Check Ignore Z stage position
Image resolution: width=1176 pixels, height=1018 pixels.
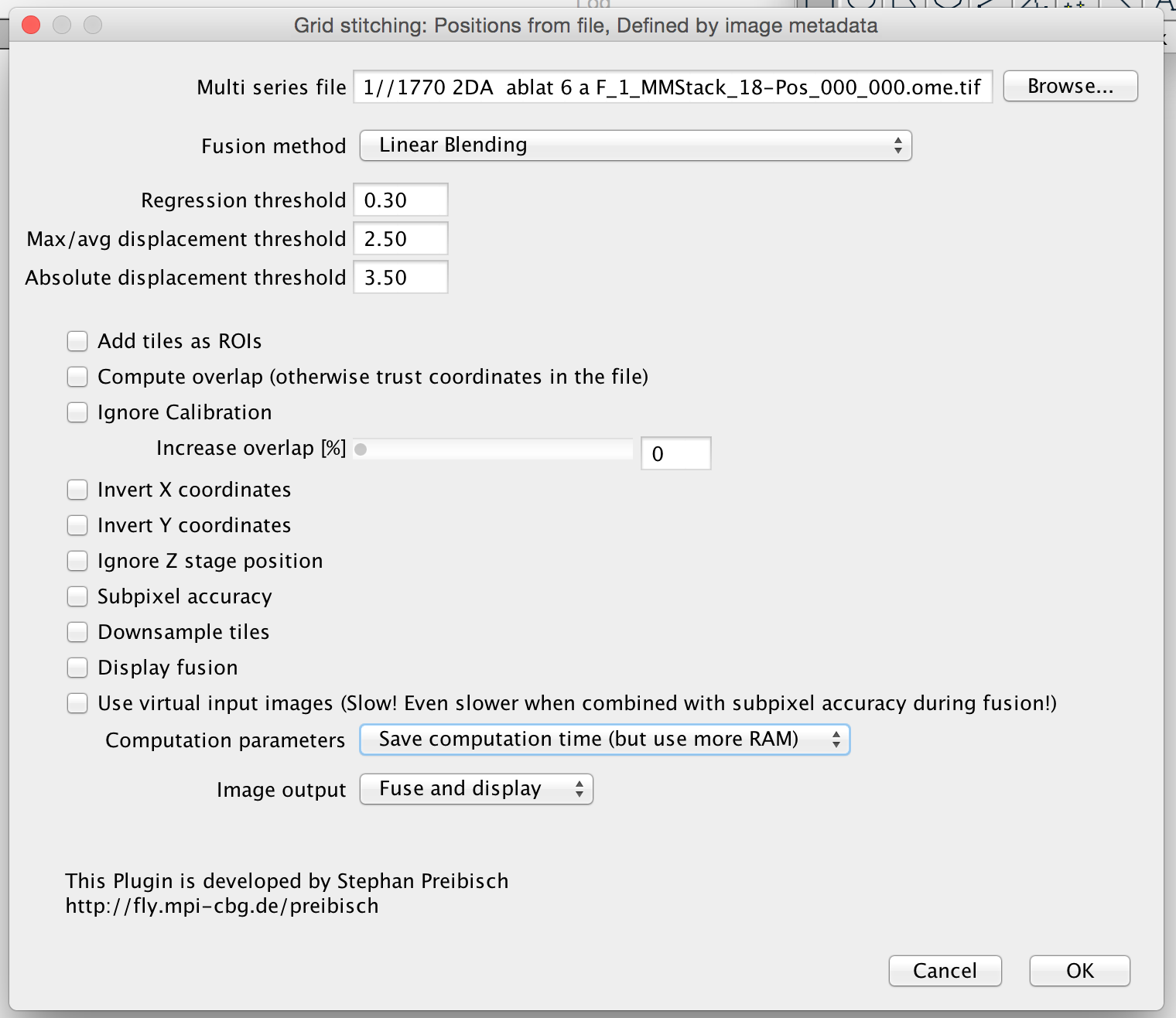77,561
